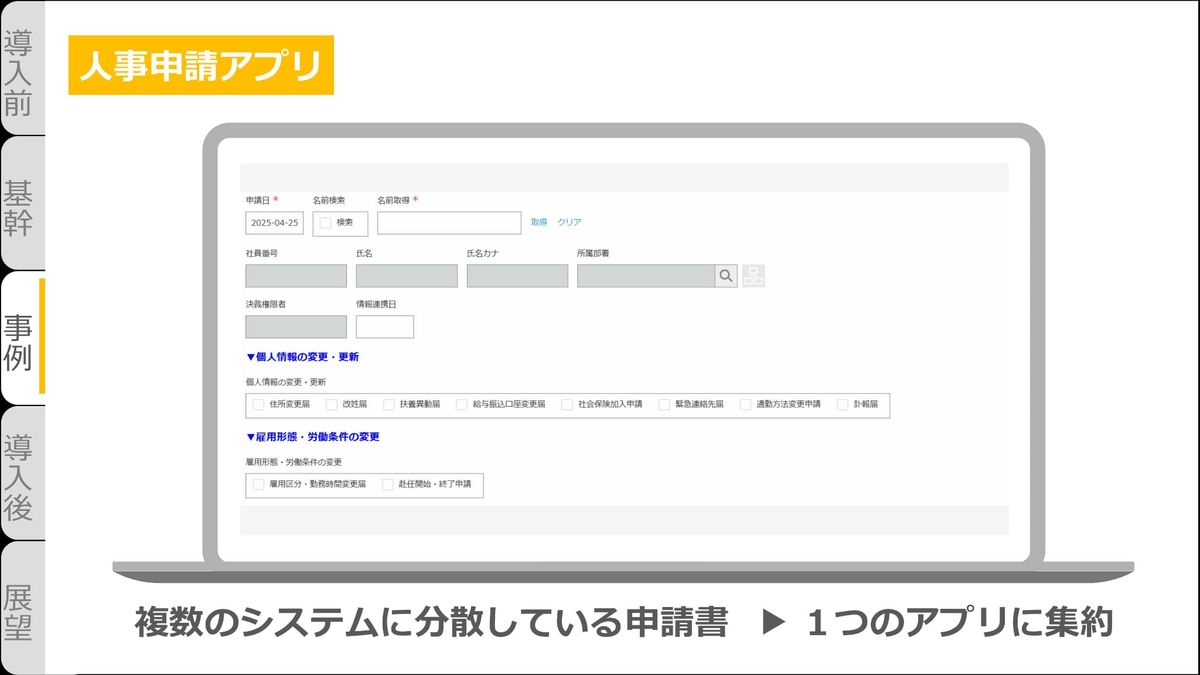Switch to the 導入前 side tab
Image resolution: width=1200 pixels, height=675 pixels.
(x=20, y=71)
